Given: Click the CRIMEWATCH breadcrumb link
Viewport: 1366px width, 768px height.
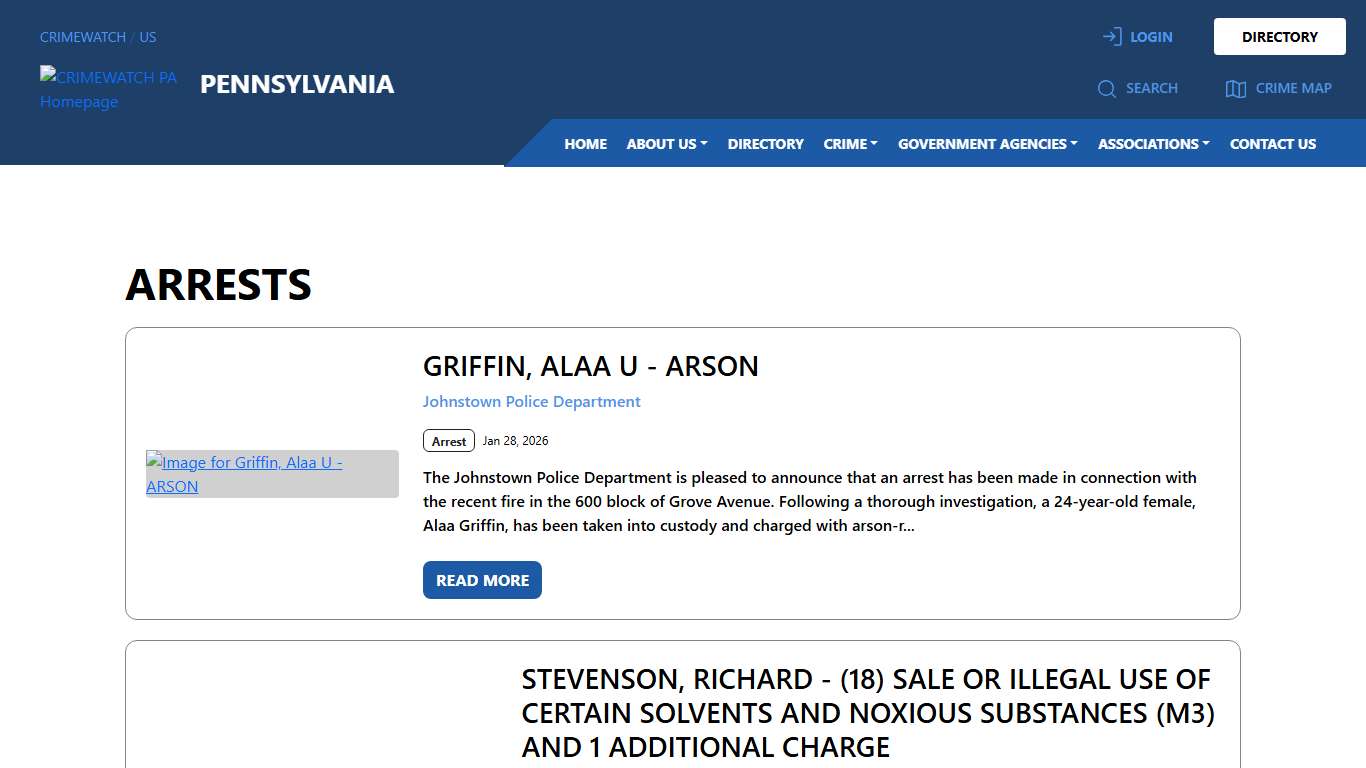Looking at the screenshot, I should pos(82,37).
